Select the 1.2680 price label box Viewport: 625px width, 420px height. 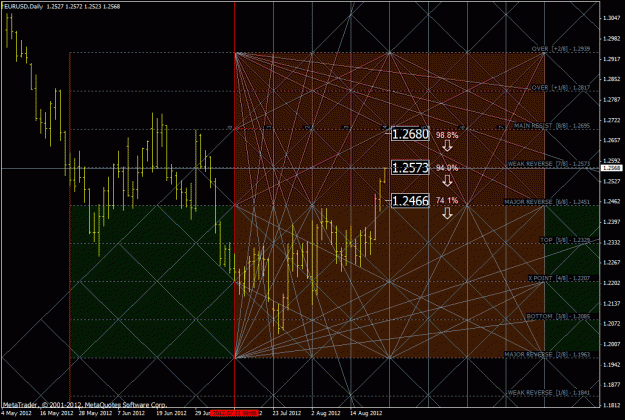click(x=410, y=134)
